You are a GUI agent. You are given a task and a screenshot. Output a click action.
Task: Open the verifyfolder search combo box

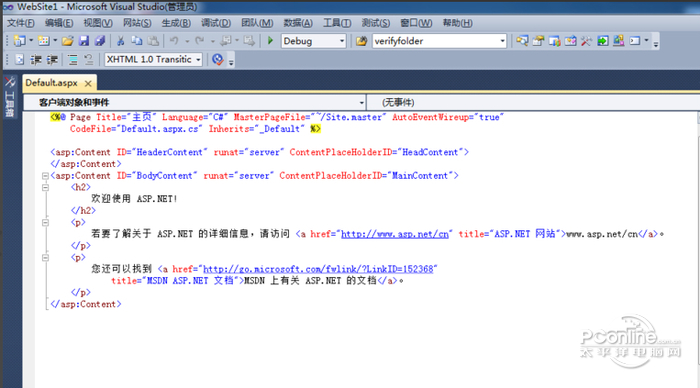(x=439, y=41)
